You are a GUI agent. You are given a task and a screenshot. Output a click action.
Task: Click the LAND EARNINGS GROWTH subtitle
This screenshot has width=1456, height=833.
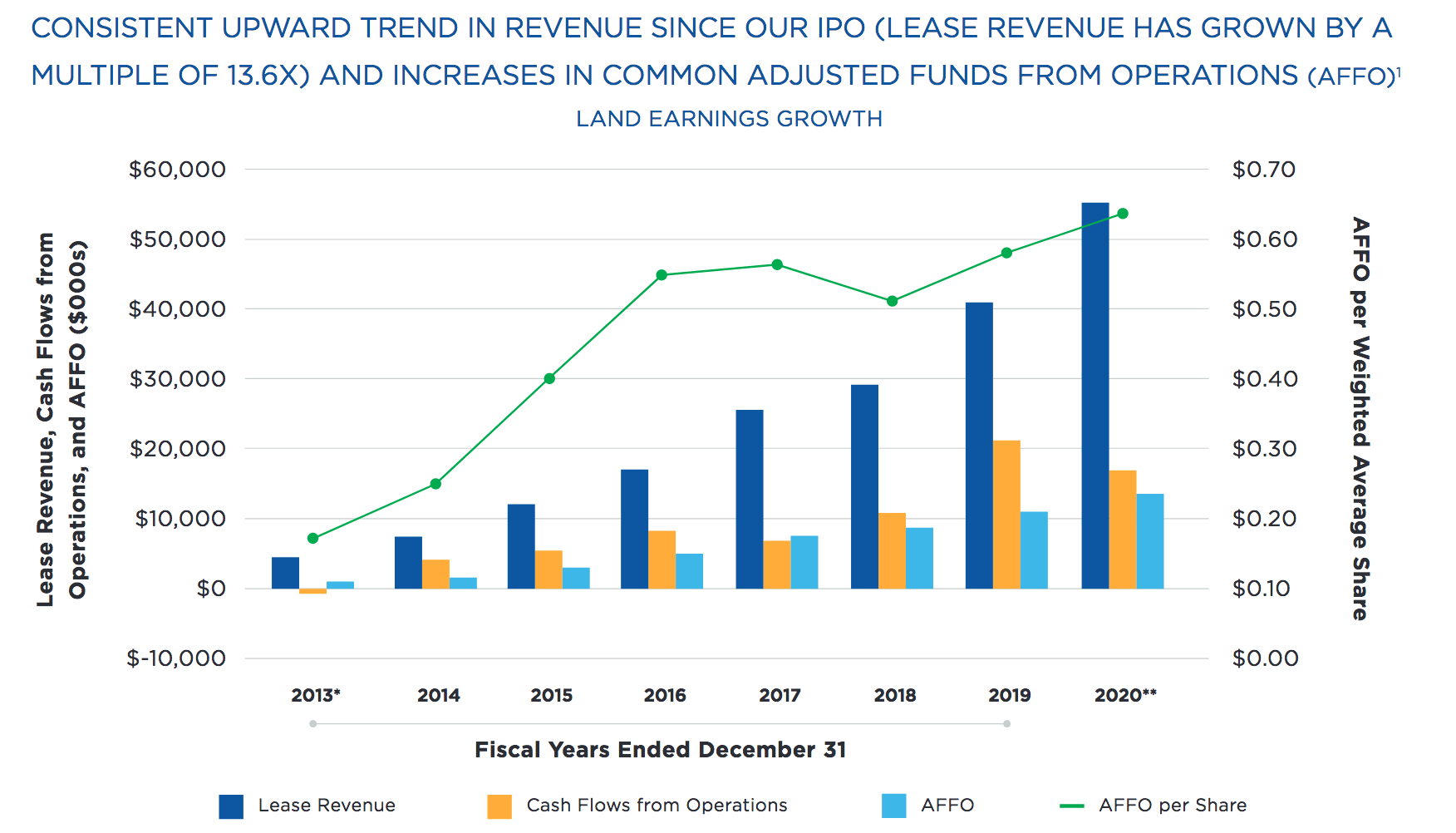[x=729, y=119]
